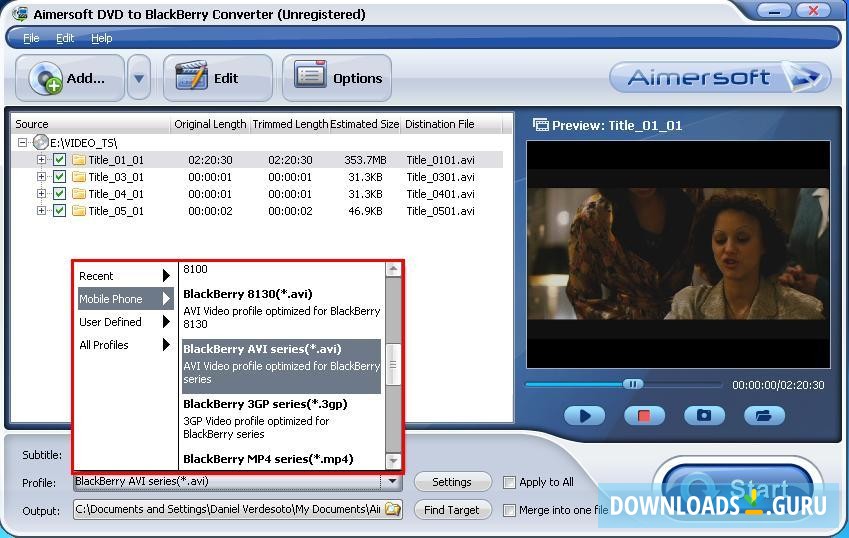This screenshot has height=538, width=849.
Task: Collapse the E:\VIDEO_TS\ tree node
Action: click(x=22, y=143)
